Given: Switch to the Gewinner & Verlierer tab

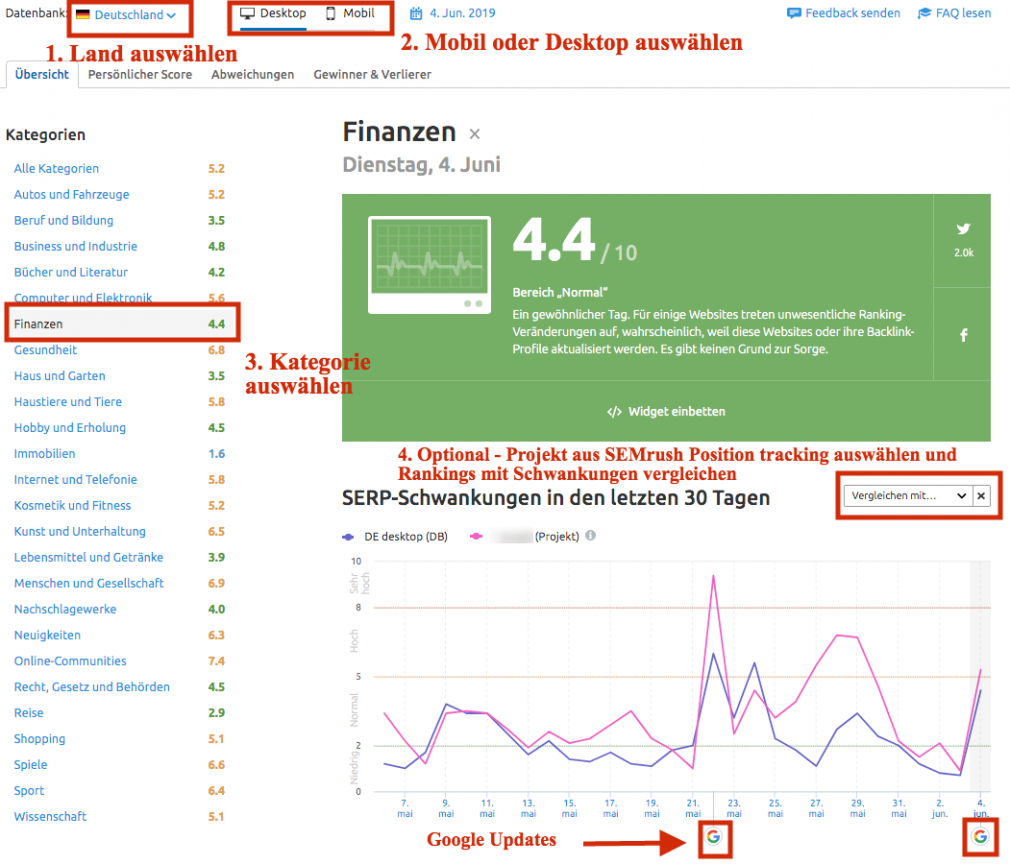Looking at the screenshot, I should coord(372,75).
